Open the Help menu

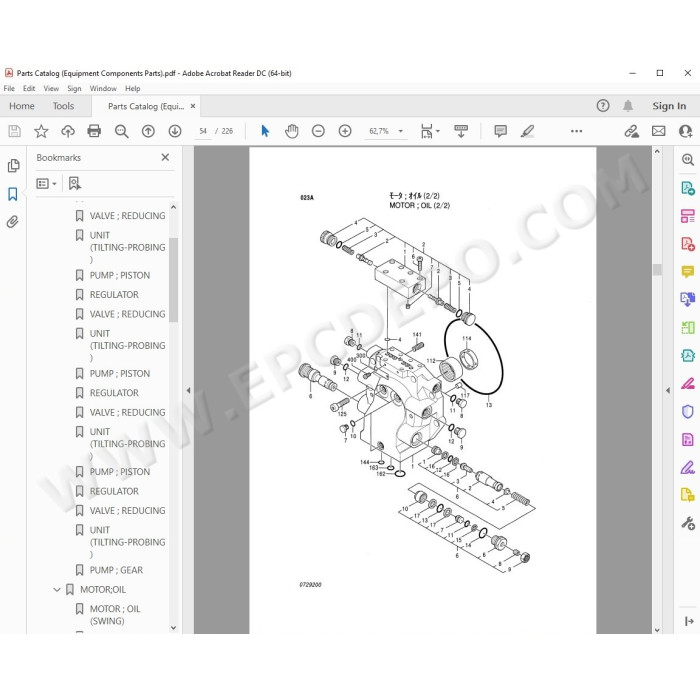[133, 88]
